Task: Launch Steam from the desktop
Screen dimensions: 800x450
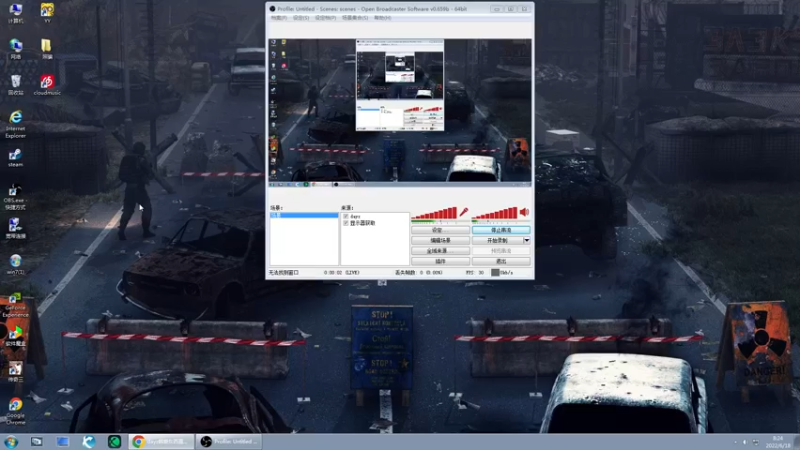Action: [15, 158]
